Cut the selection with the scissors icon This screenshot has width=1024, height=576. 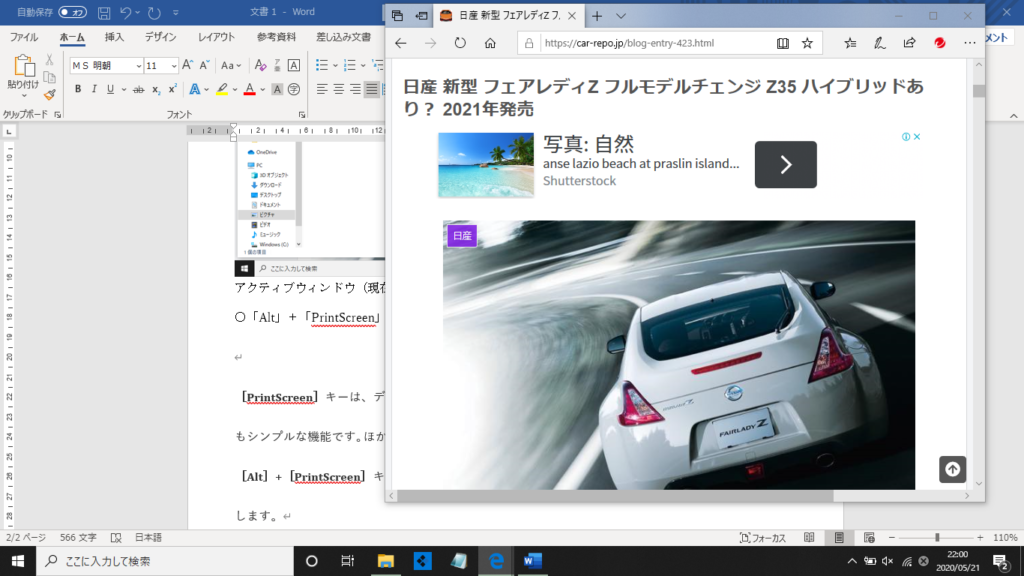[49, 60]
